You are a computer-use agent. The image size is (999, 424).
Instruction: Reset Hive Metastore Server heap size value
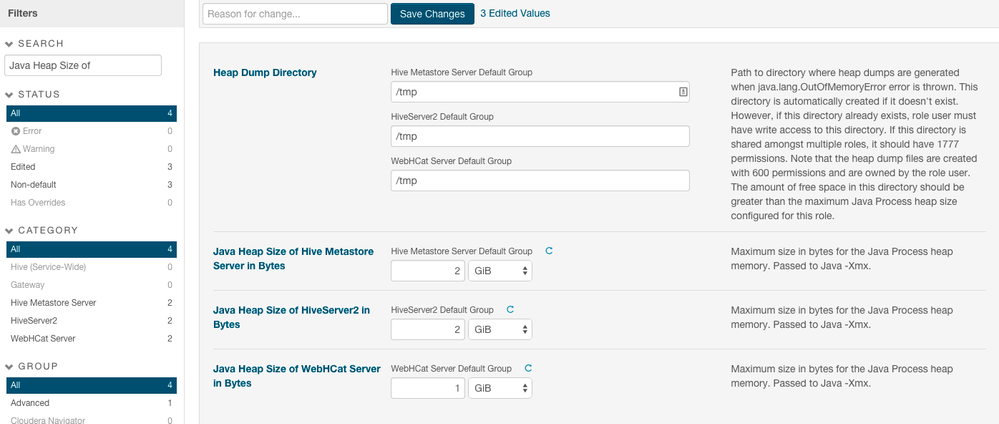548,251
